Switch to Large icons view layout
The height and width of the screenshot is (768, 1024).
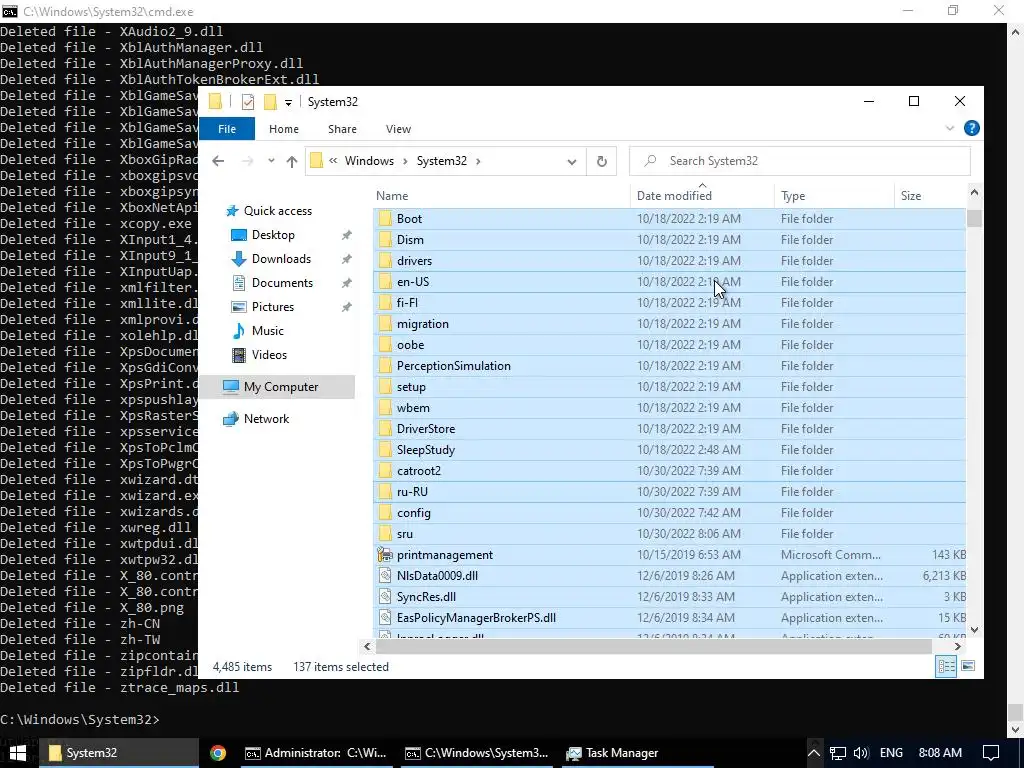click(968, 667)
